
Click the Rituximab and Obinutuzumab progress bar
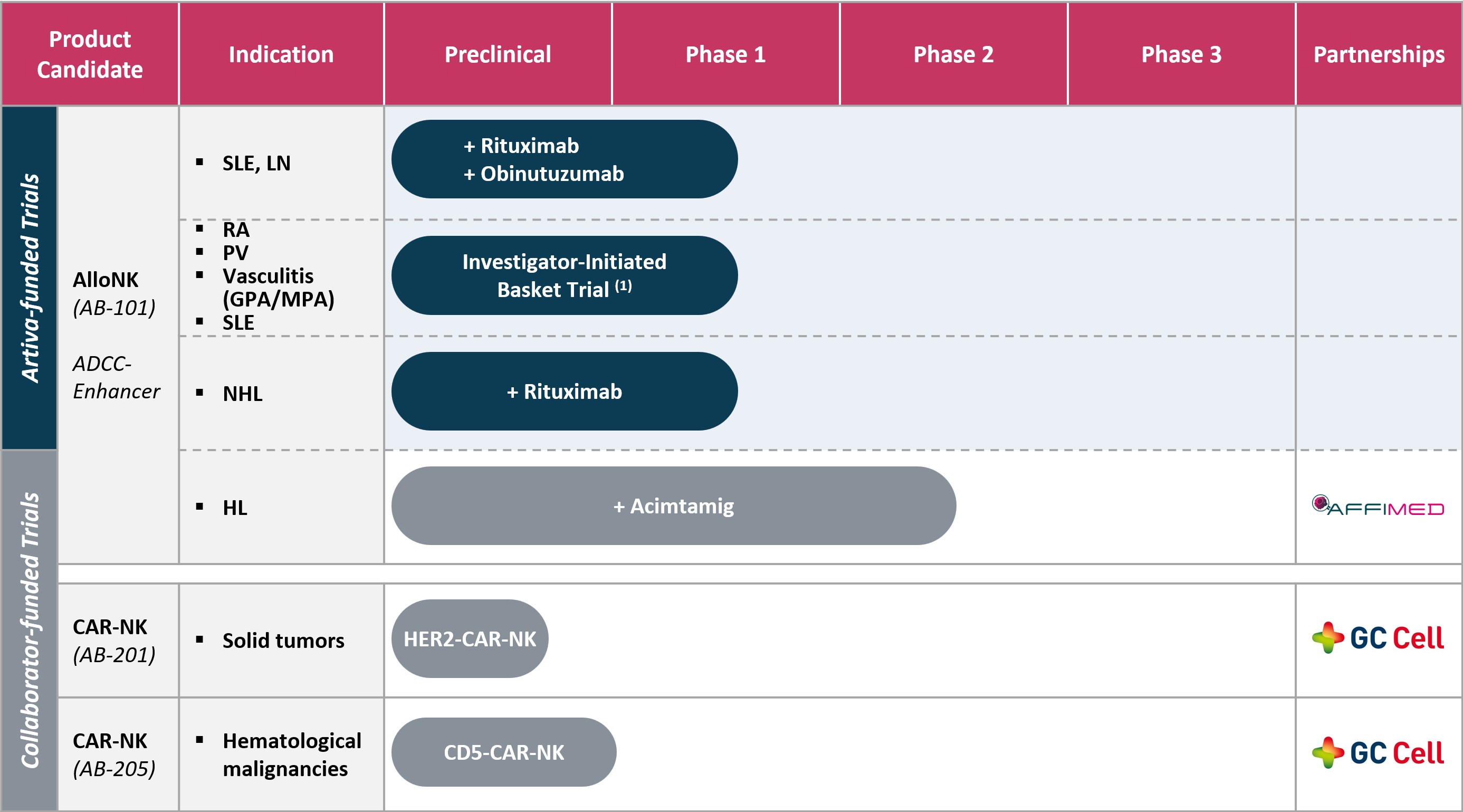point(564,159)
